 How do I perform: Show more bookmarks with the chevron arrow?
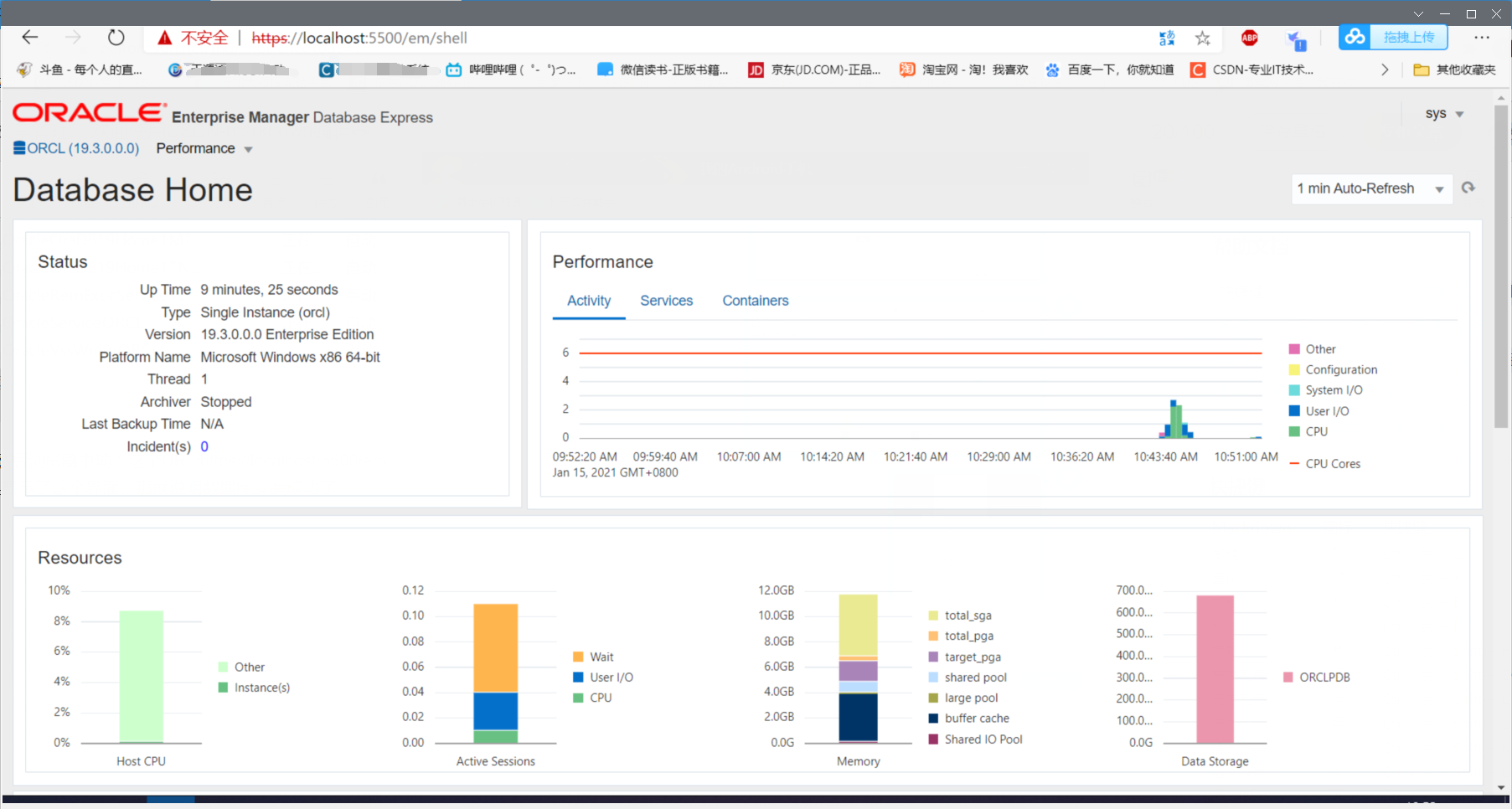(x=1385, y=70)
